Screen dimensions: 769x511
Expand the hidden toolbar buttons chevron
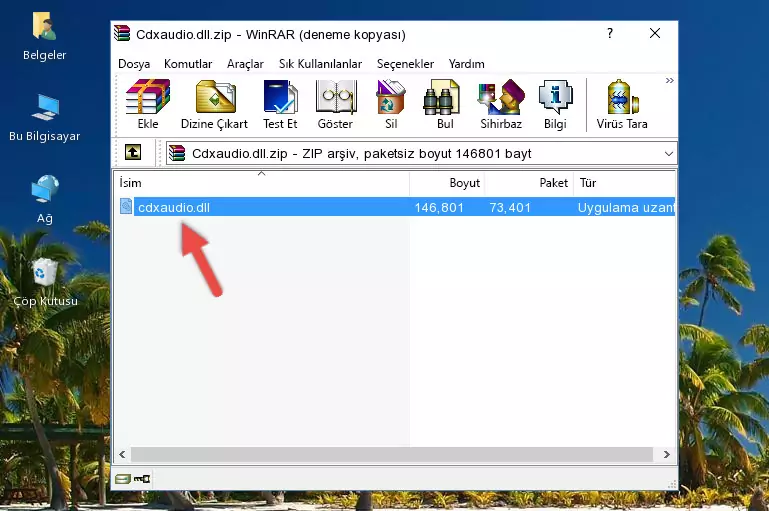(x=669, y=80)
